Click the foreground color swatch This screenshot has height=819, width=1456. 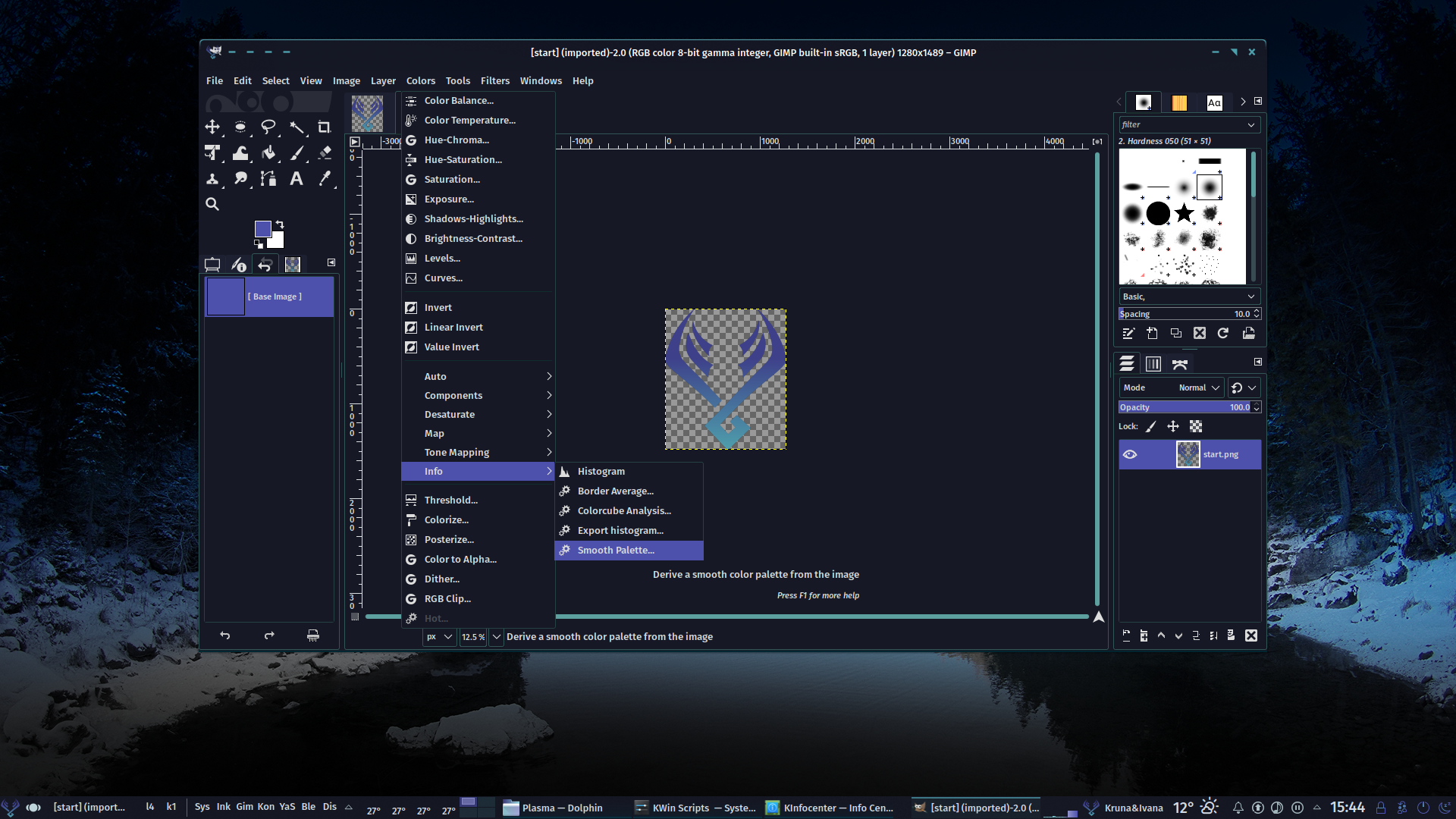tap(262, 227)
